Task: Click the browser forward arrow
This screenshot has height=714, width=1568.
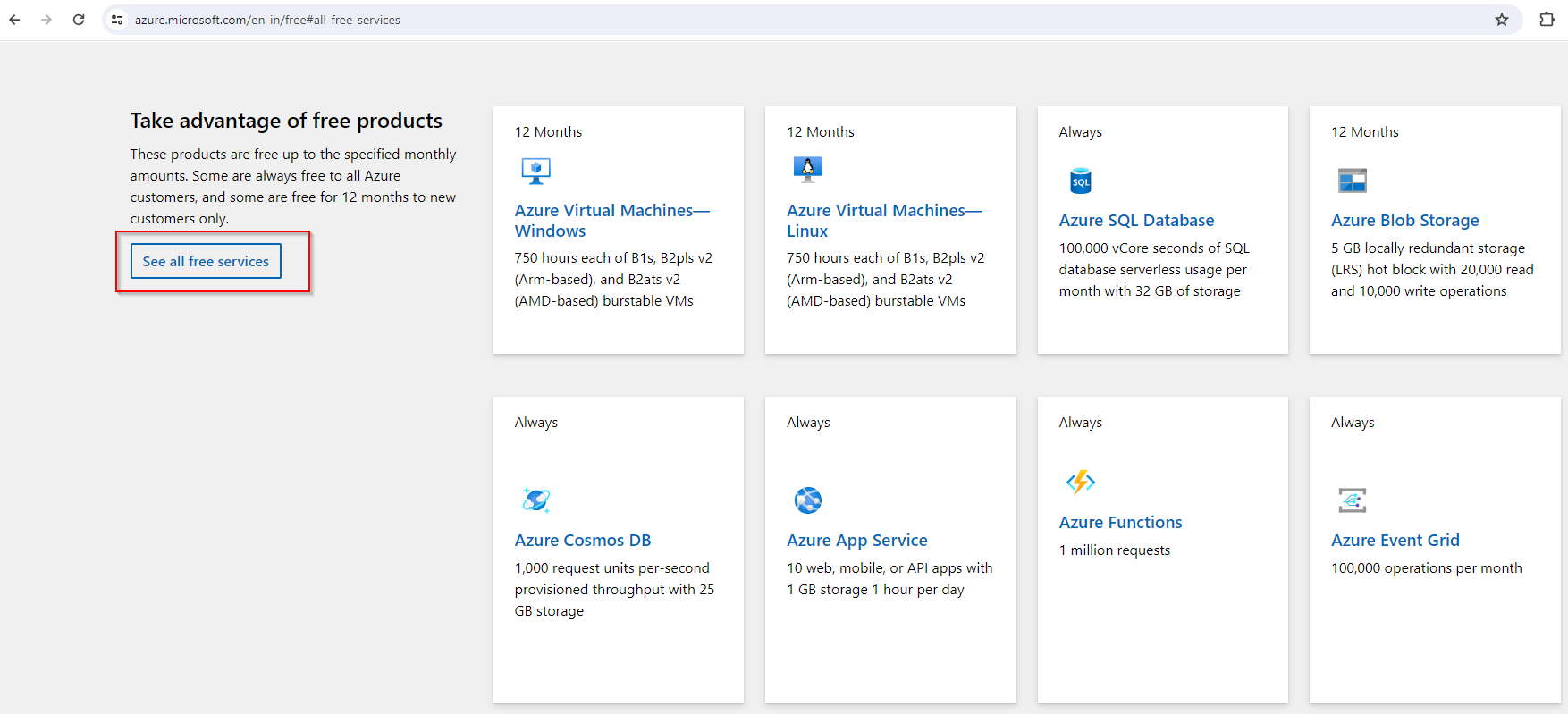Action: (x=46, y=20)
